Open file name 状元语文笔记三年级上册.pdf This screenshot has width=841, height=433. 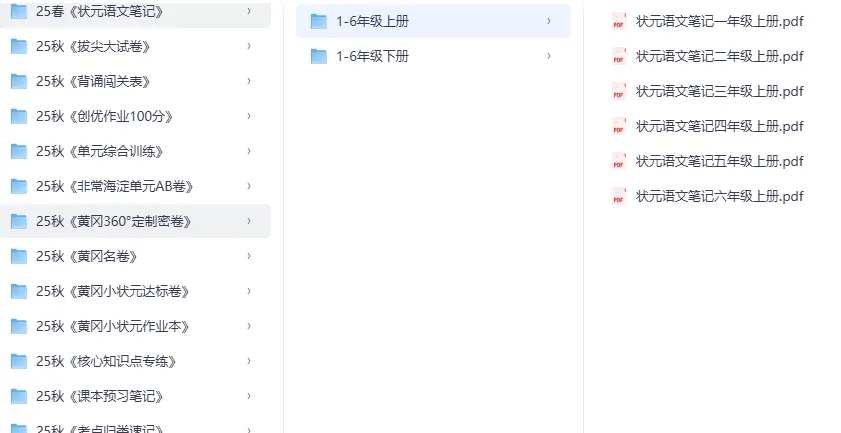coord(720,91)
